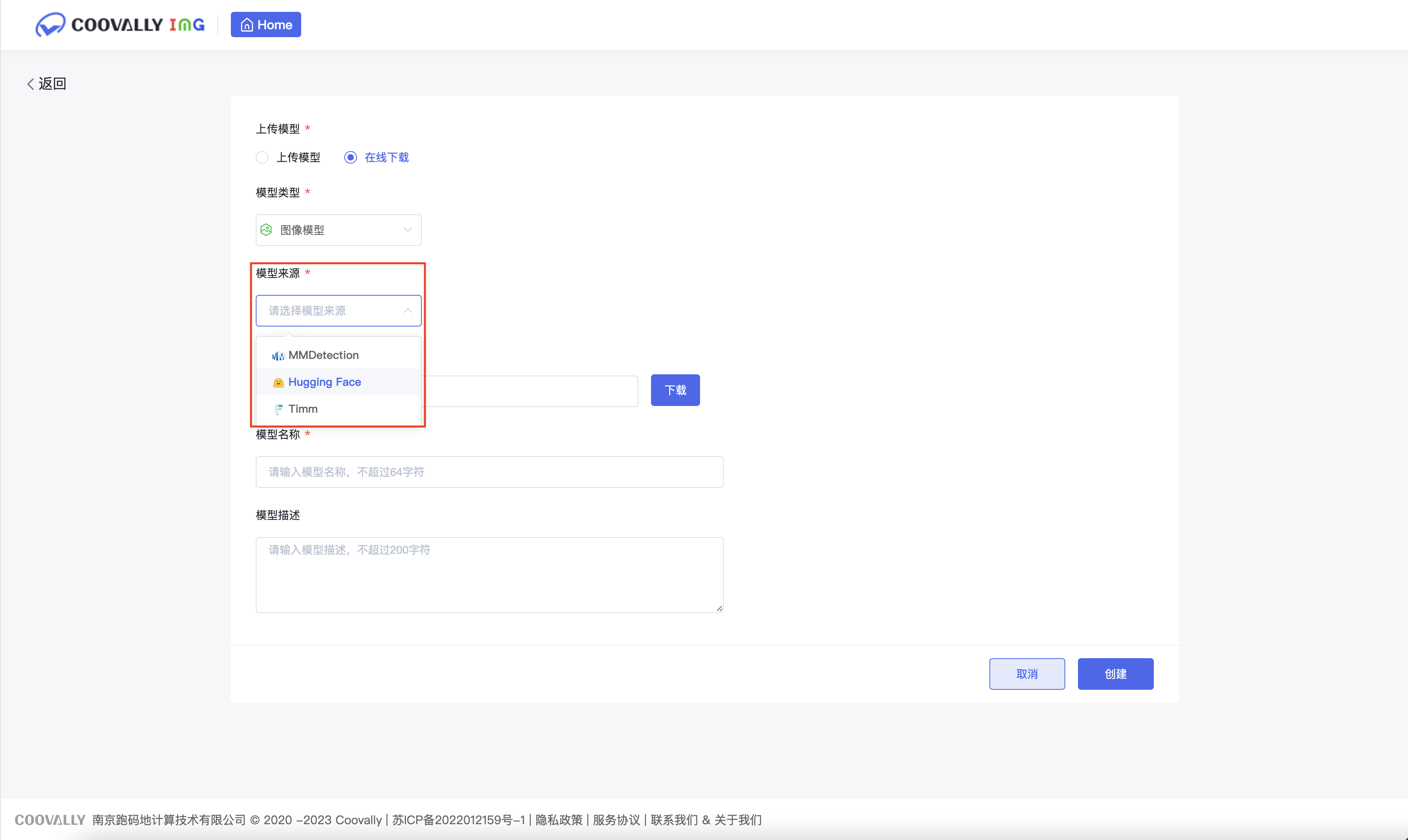Click the 下载 download button
Viewport: 1408px width, 840px height.
tap(675, 390)
